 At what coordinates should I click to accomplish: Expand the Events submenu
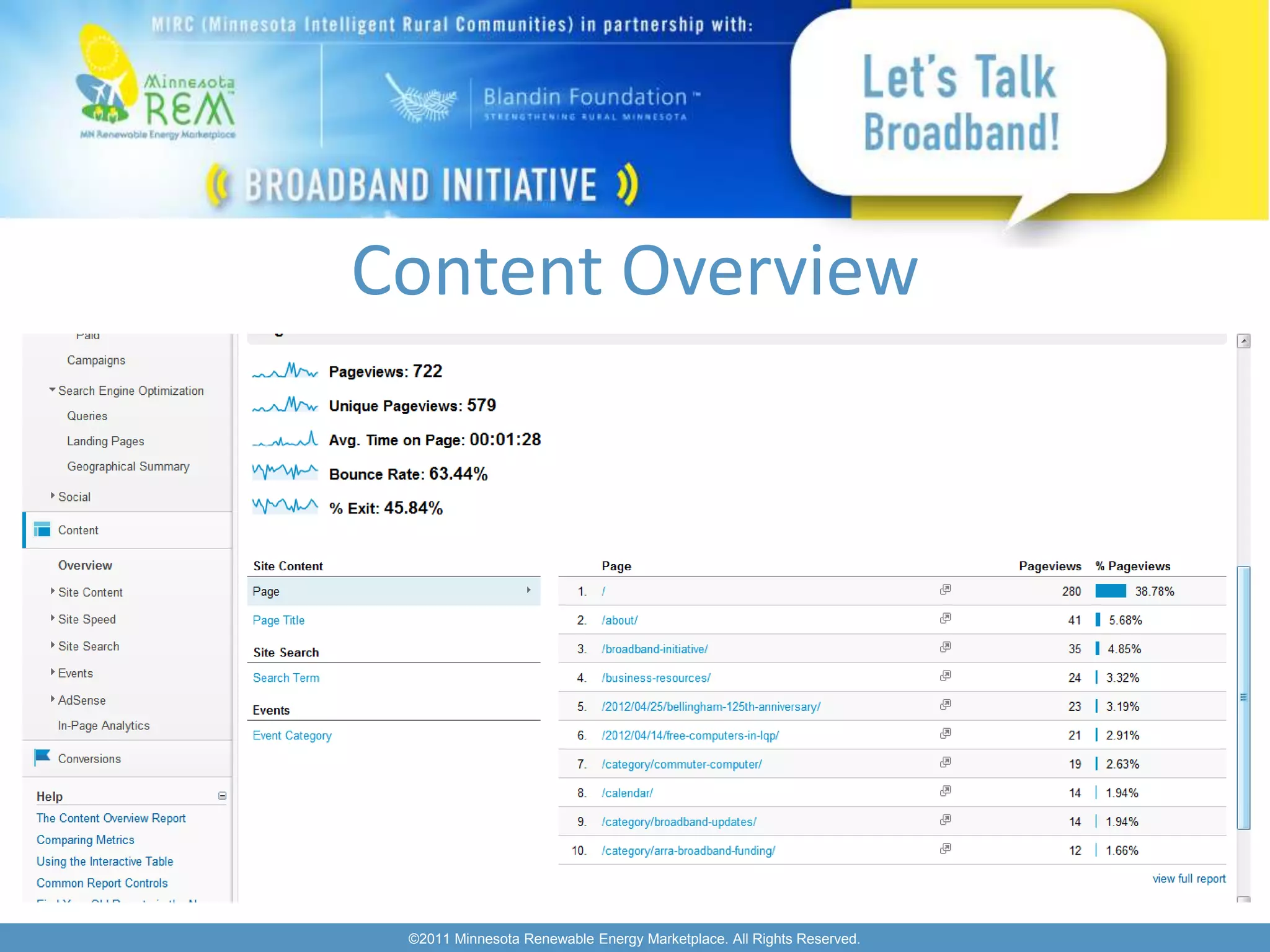click(52, 672)
